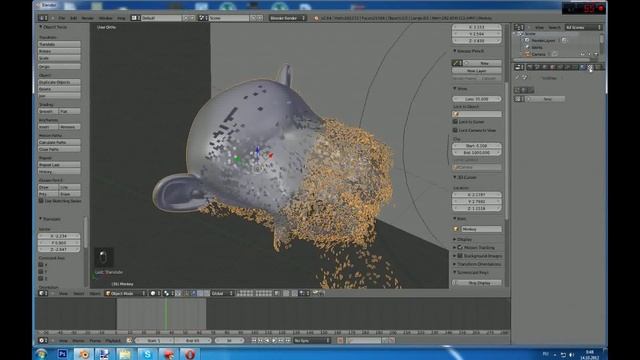Set shading to Smooth
The height and width of the screenshot is (360, 640).
coord(48,111)
